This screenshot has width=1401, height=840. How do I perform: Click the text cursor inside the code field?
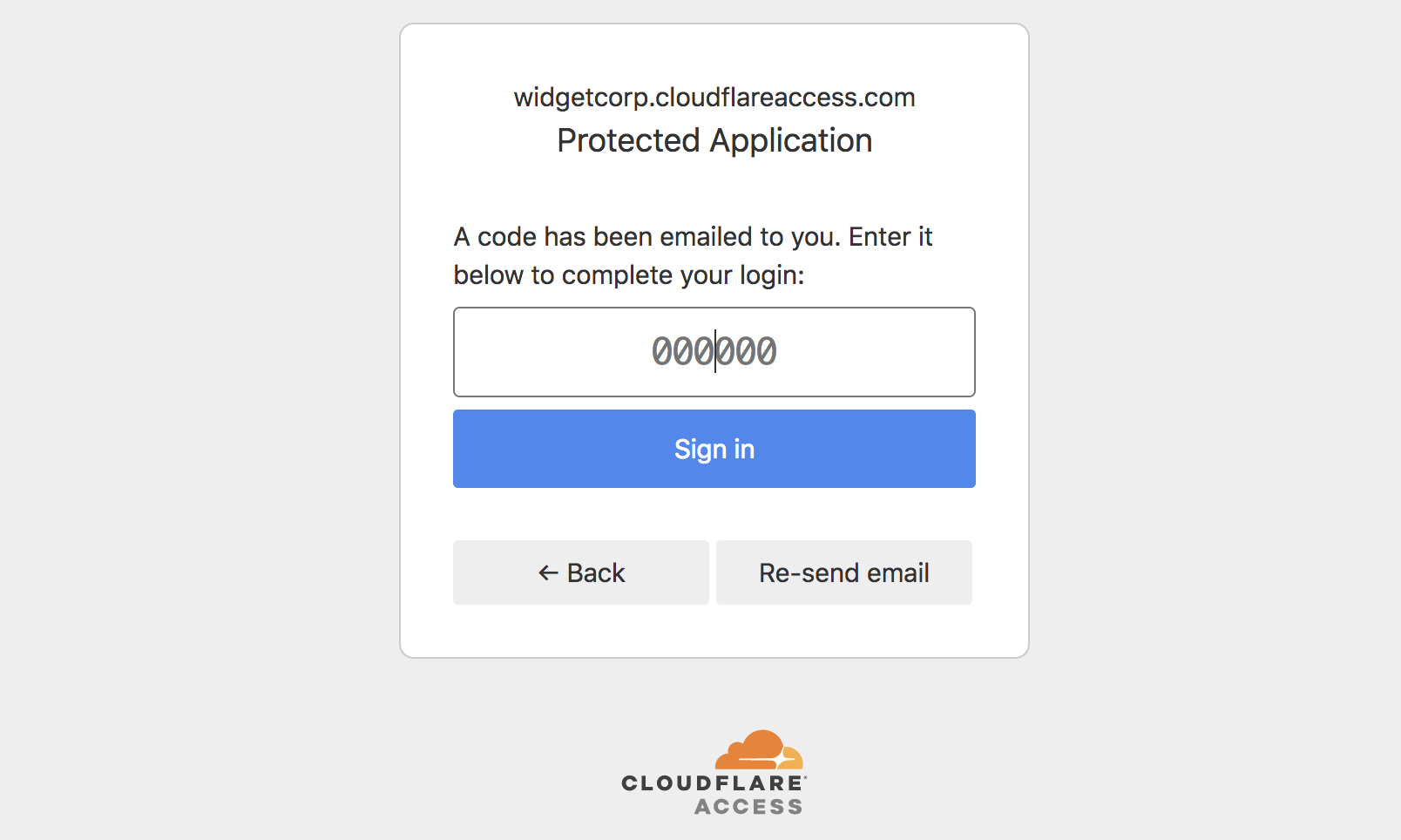pyautogui.click(x=715, y=352)
